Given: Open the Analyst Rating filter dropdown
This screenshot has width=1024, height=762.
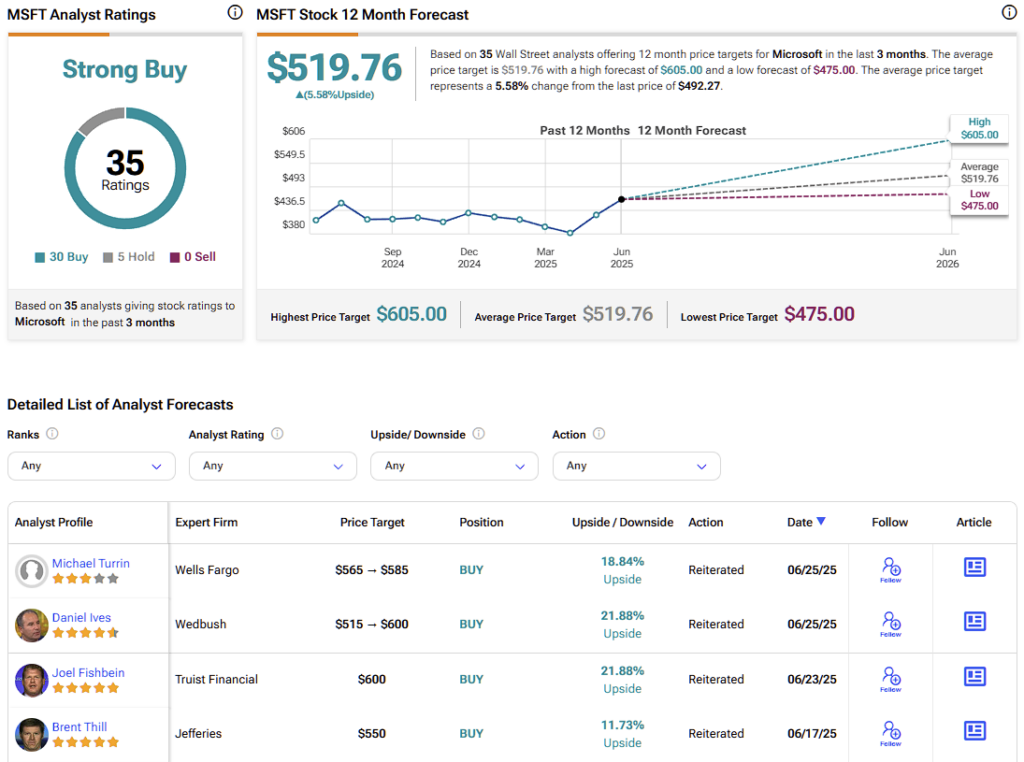Looking at the screenshot, I should [x=273, y=466].
